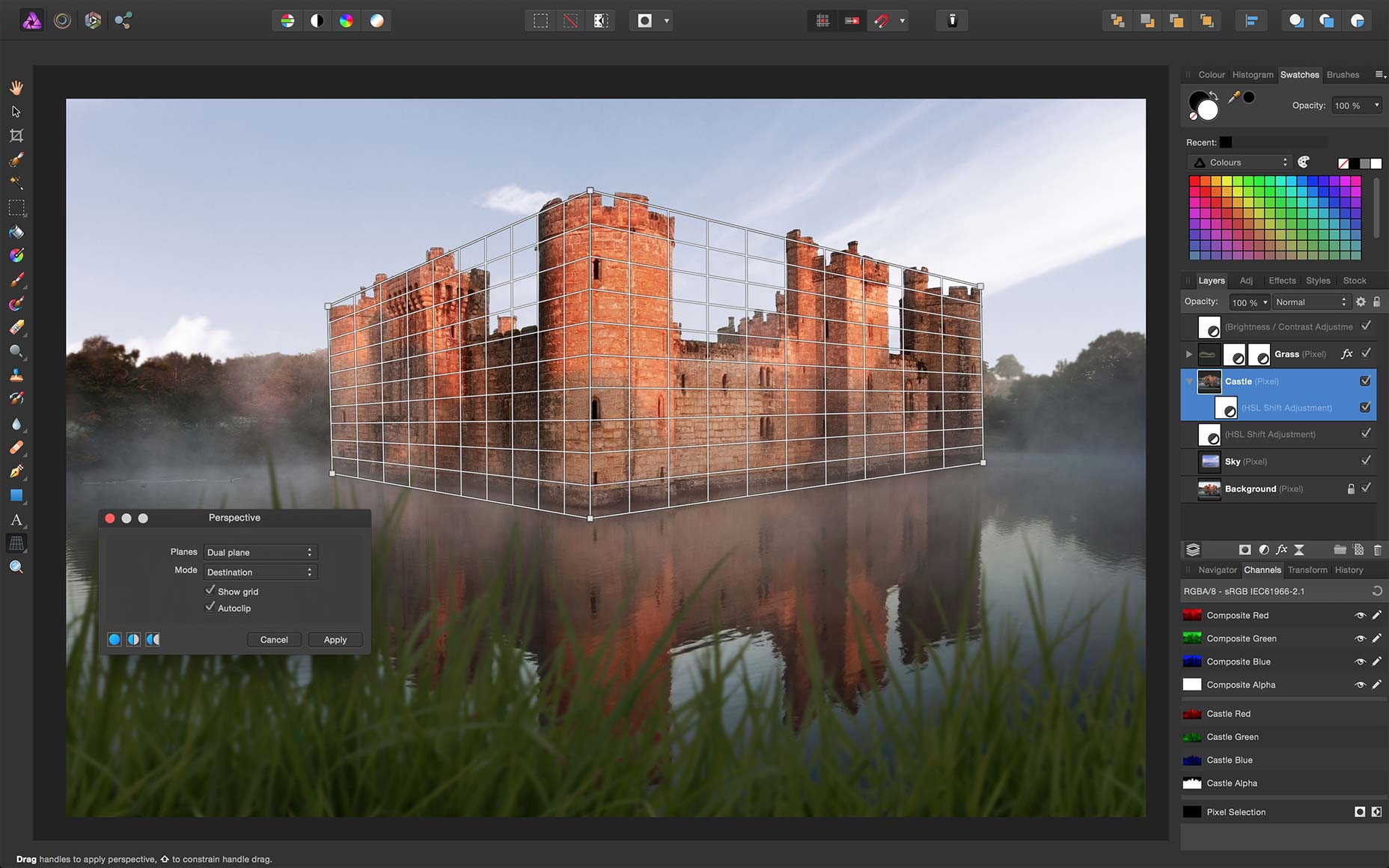Screen dimensions: 1389x868
Task: Uncheck Show grid in Perspective dialog
Action: pos(210,590)
